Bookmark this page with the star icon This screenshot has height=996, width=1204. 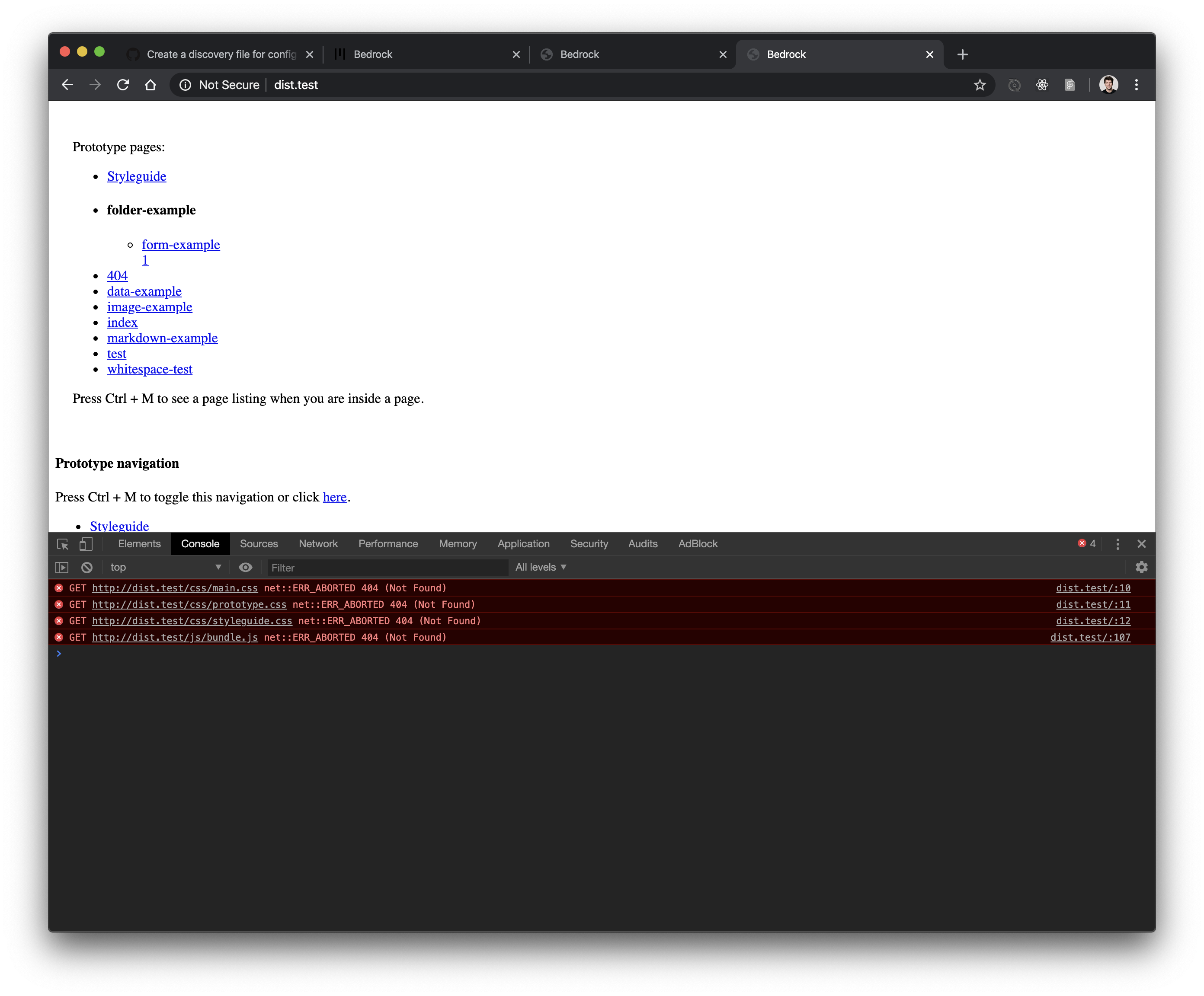[x=980, y=84]
